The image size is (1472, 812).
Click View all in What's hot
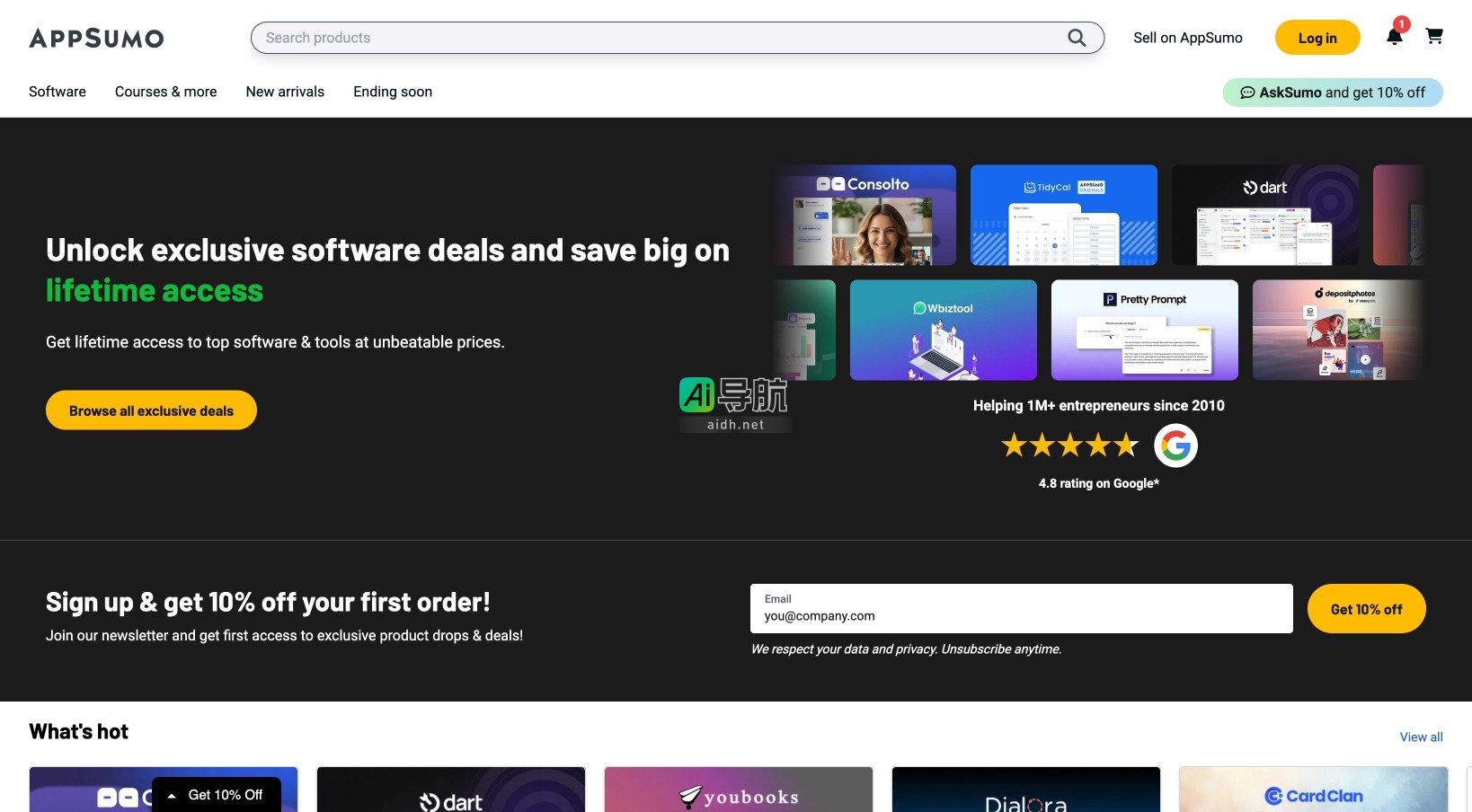(1421, 737)
